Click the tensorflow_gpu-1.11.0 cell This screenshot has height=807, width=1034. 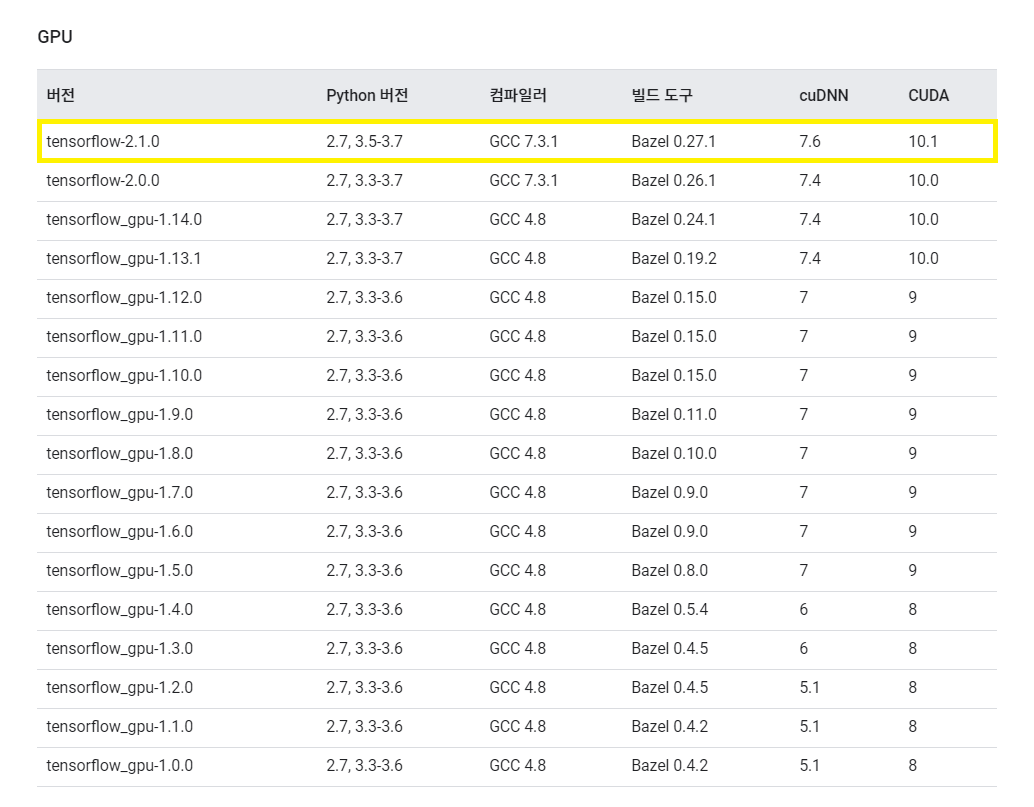coord(124,336)
